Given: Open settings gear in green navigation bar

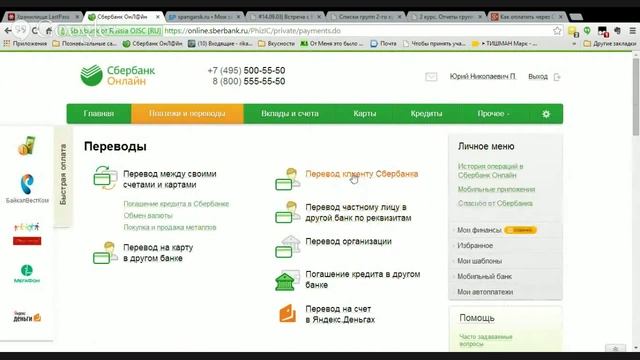Looking at the screenshot, I should pos(546,114).
